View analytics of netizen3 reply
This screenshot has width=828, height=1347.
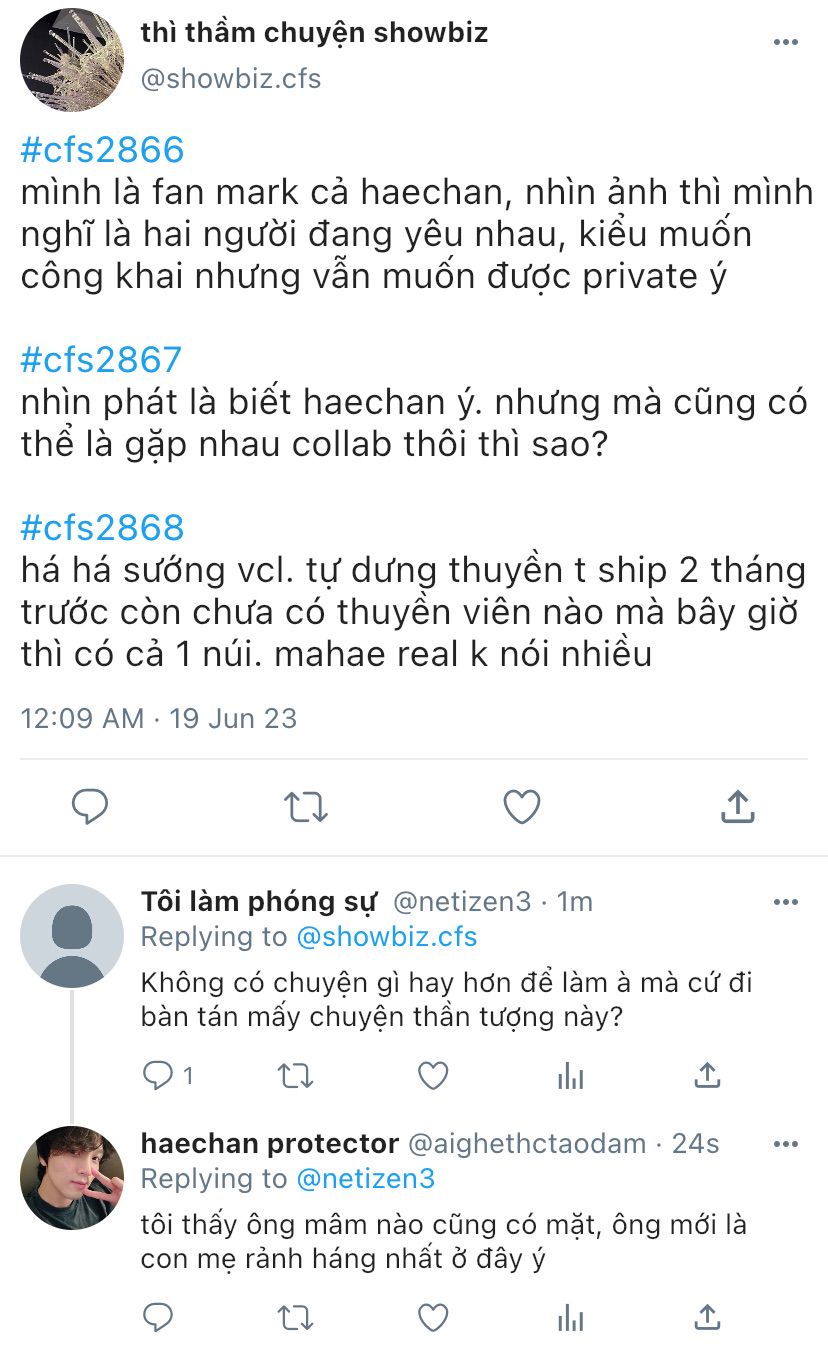click(570, 1075)
